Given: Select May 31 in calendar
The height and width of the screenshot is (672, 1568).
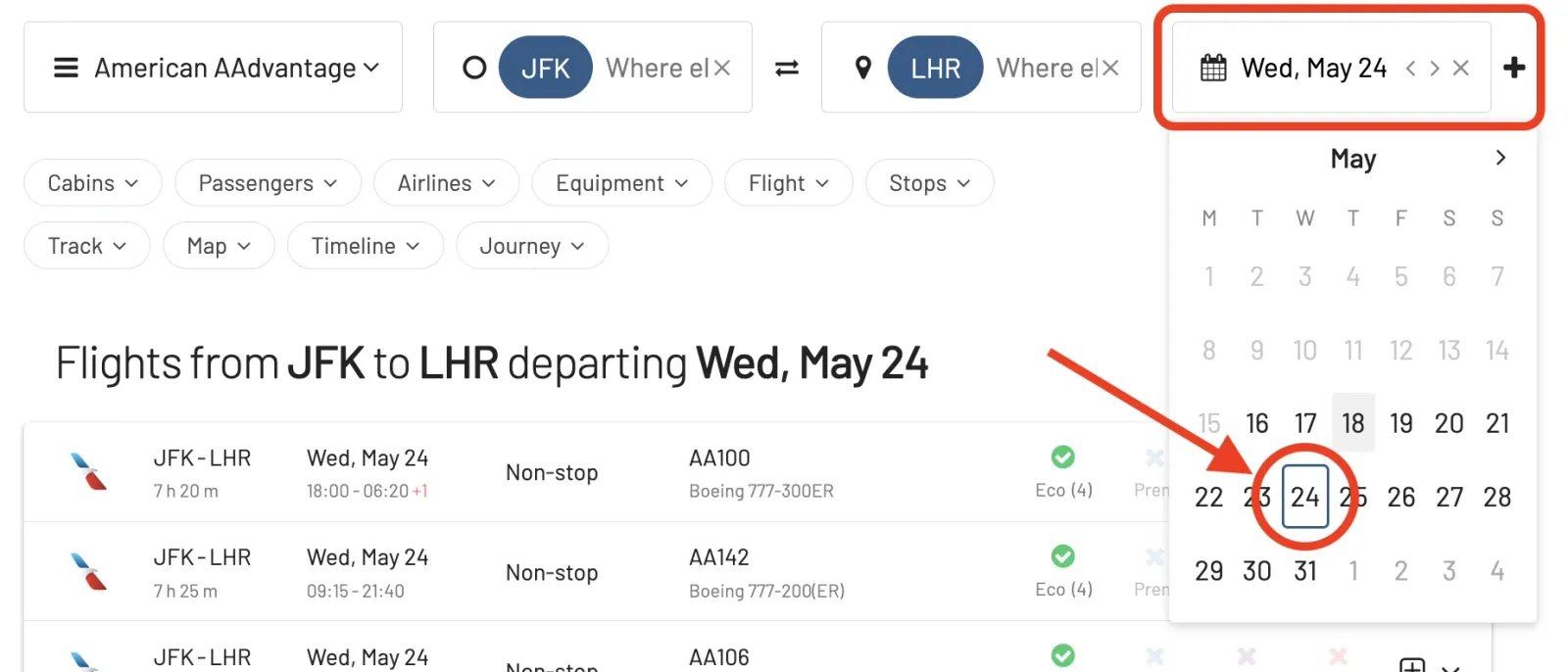Looking at the screenshot, I should [x=1305, y=571].
